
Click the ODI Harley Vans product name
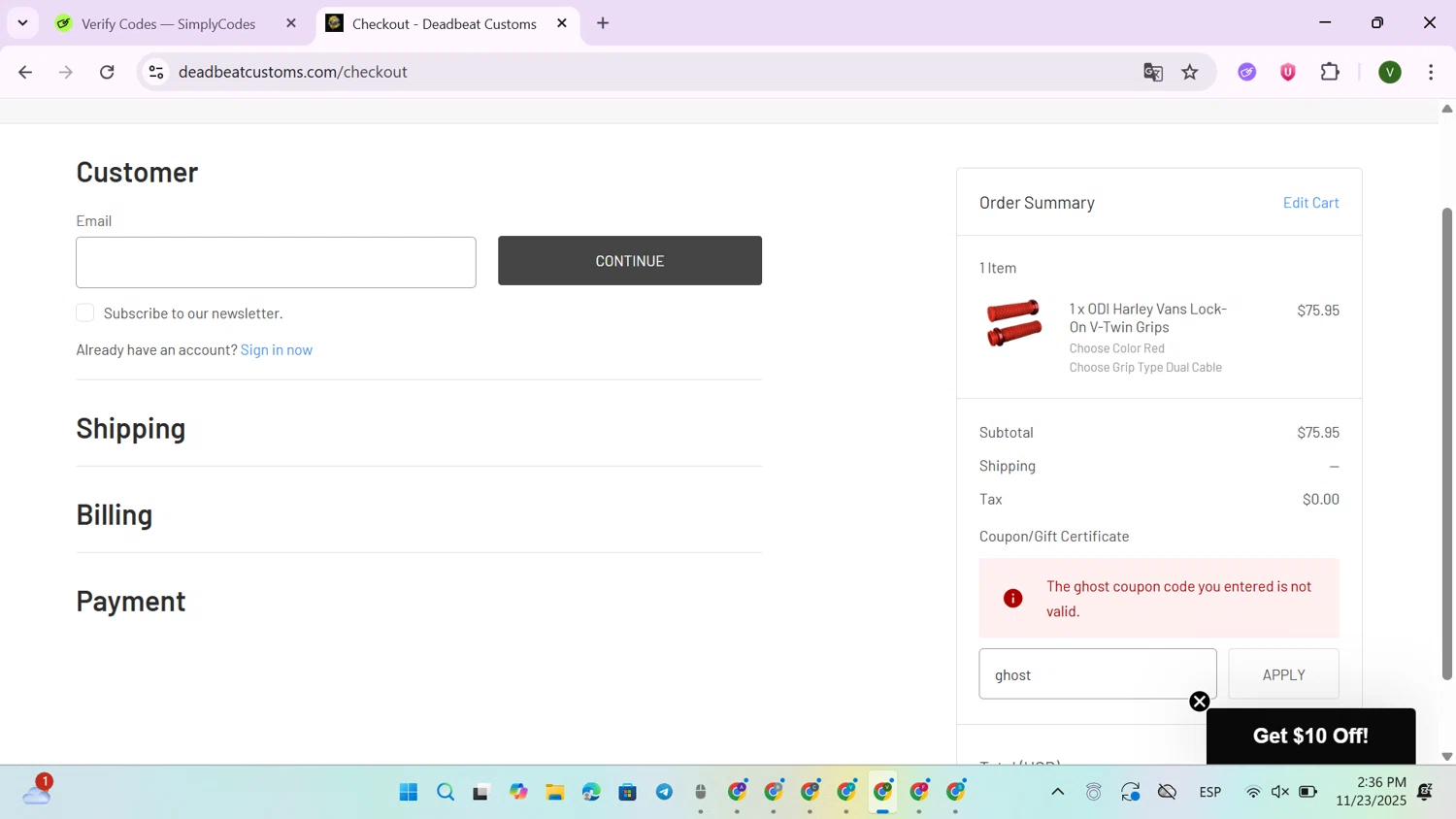1148,317
